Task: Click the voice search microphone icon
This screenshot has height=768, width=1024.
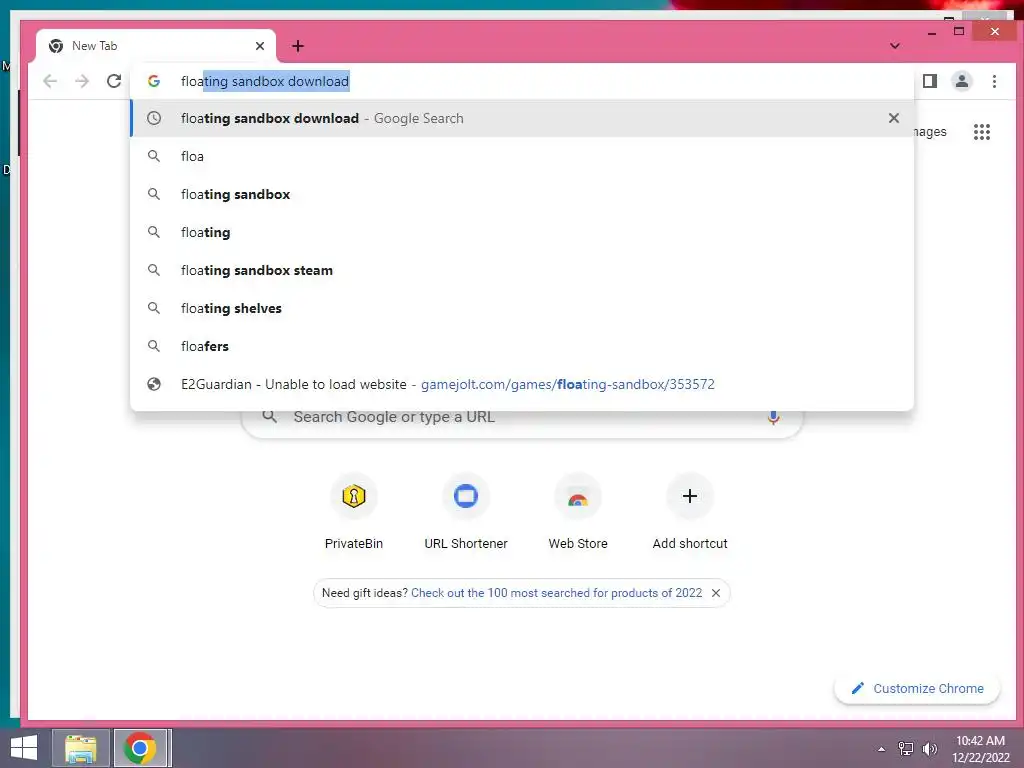Action: (773, 417)
